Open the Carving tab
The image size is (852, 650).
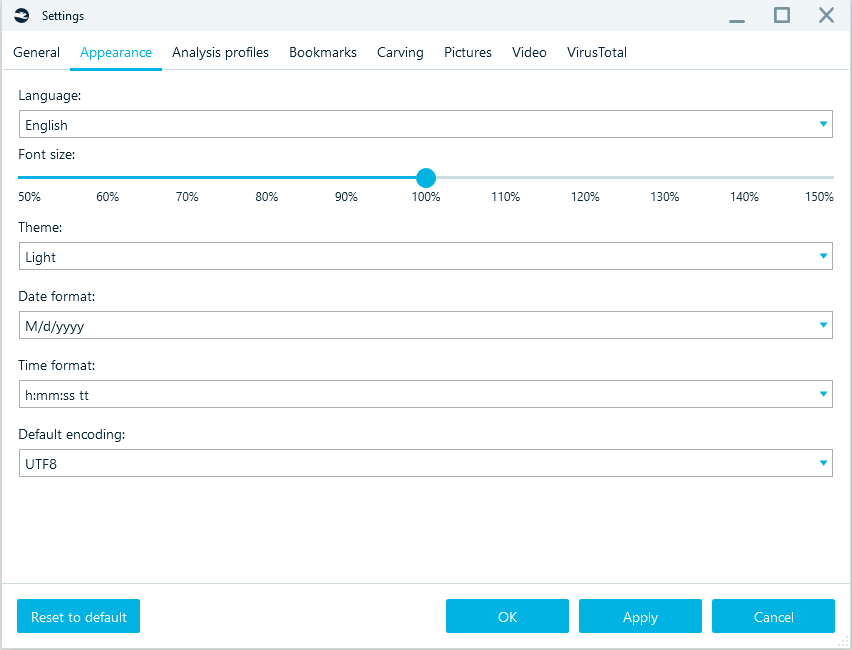400,52
